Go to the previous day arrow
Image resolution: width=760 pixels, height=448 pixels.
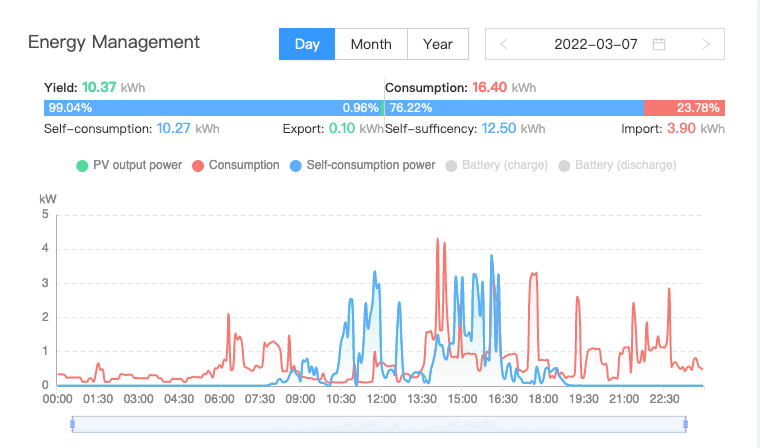click(504, 44)
